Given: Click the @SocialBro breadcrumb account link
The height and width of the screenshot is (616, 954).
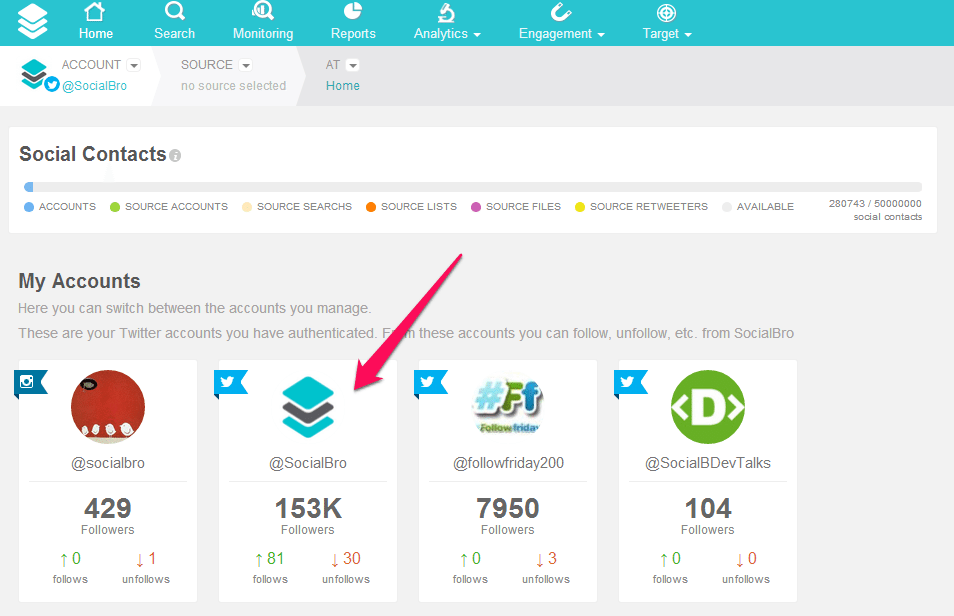Looking at the screenshot, I should click(x=94, y=86).
